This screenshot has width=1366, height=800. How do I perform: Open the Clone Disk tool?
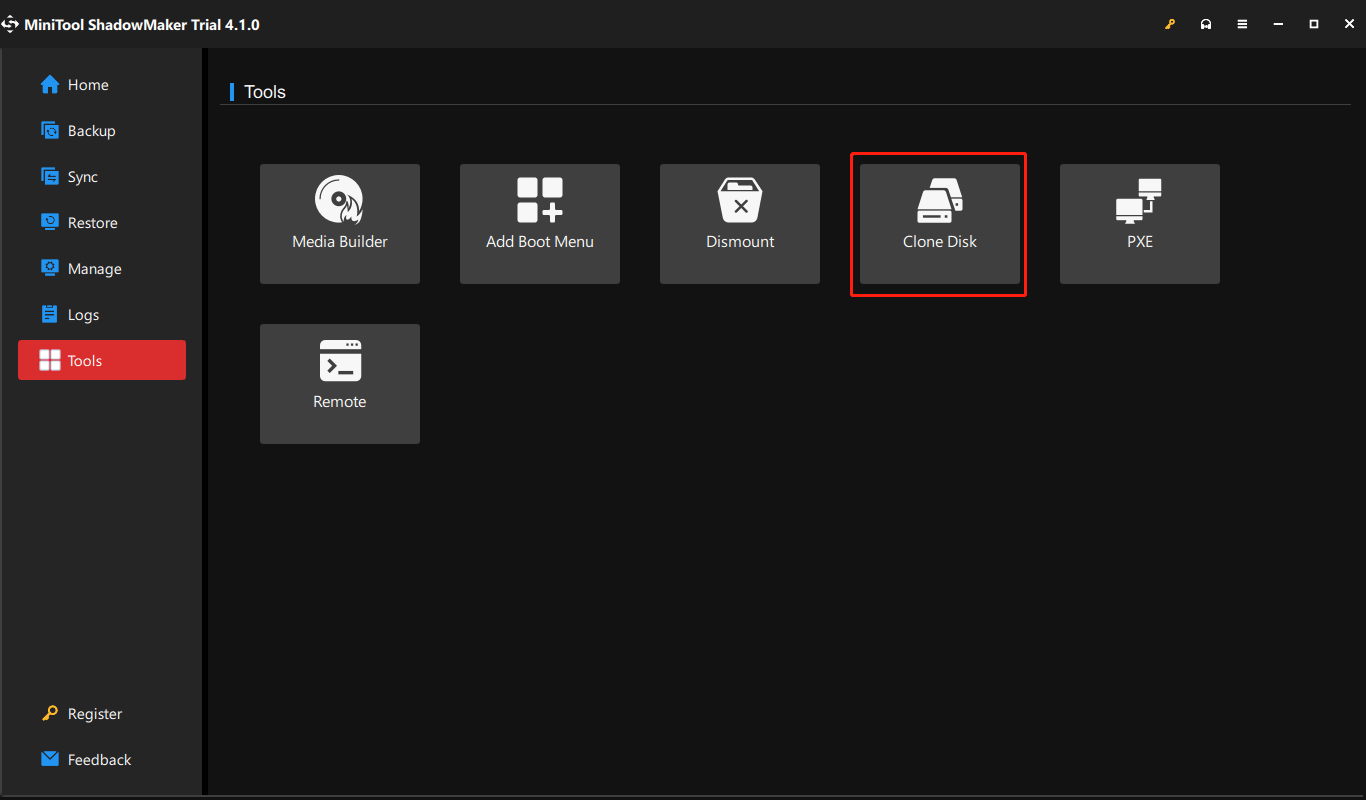tap(938, 224)
